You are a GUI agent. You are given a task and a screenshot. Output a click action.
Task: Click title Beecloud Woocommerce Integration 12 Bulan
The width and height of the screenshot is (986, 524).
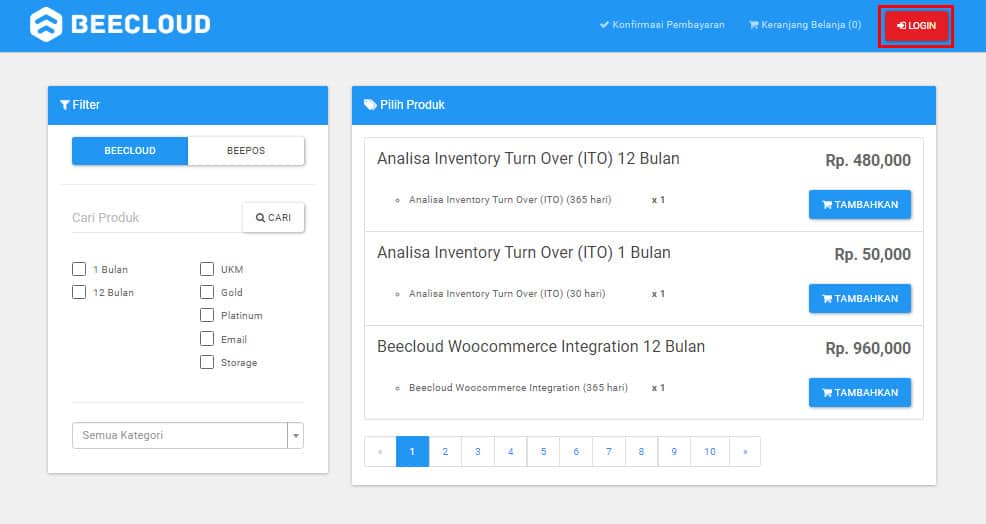click(x=541, y=347)
